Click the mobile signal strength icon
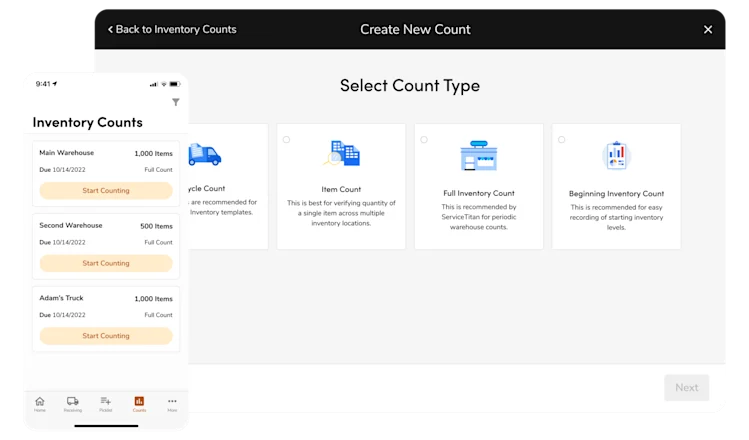The image size is (749, 440). coord(153,85)
